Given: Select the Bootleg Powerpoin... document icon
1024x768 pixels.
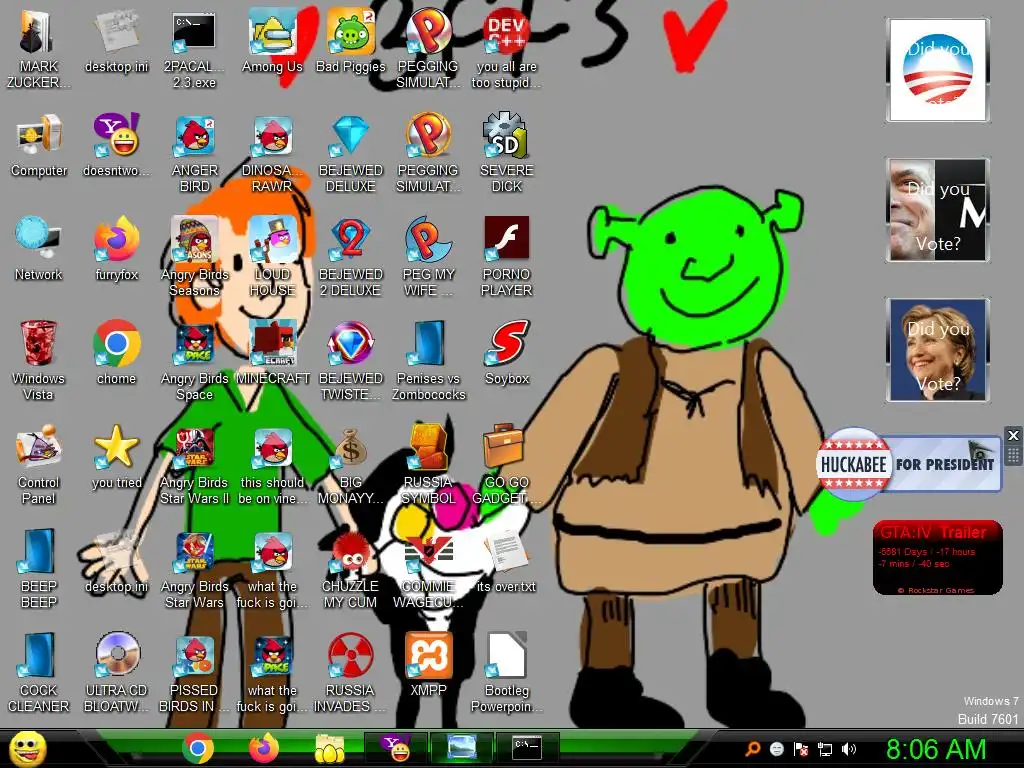Looking at the screenshot, I should 507,672.
